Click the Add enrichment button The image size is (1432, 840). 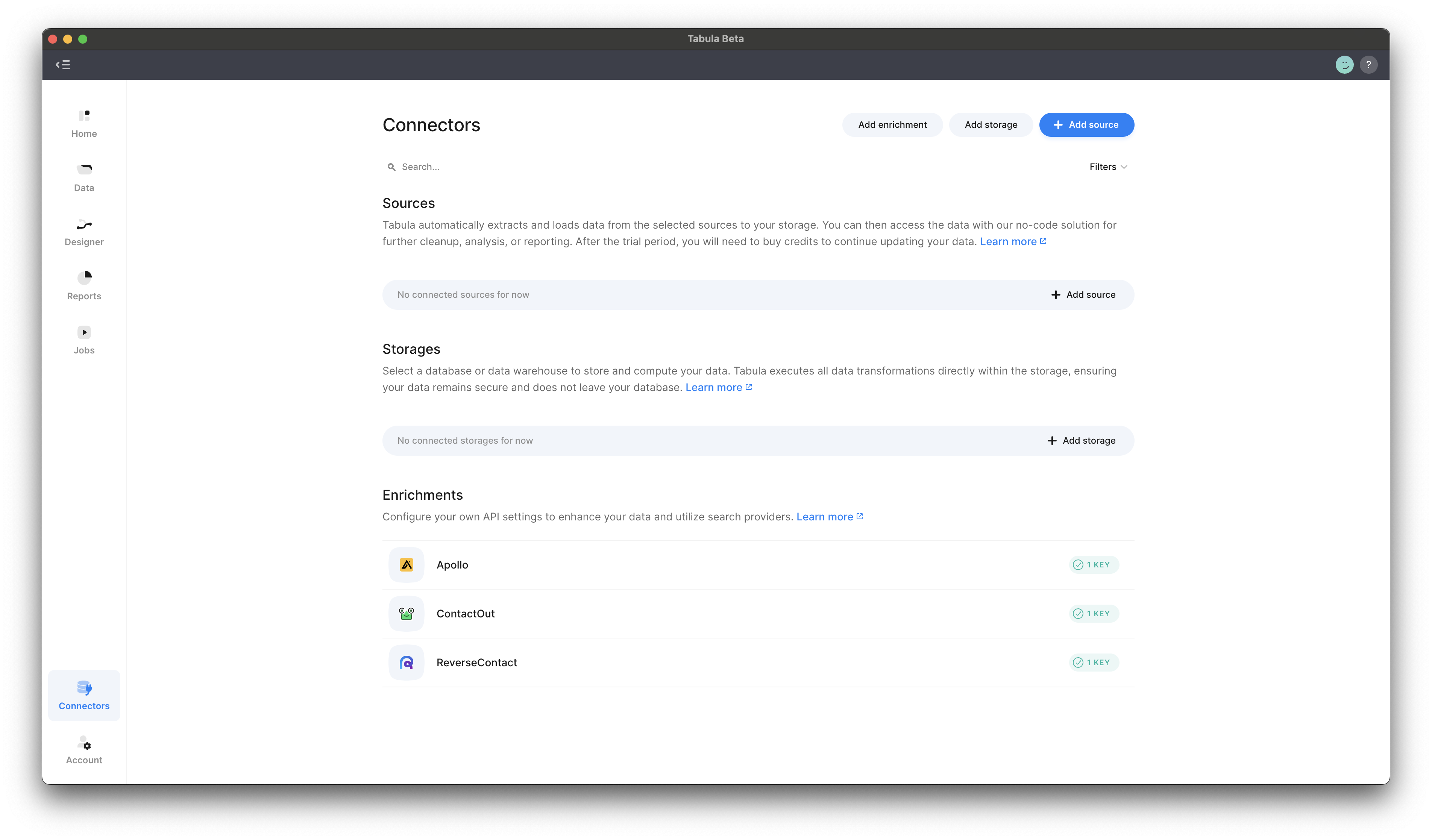coord(892,125)
